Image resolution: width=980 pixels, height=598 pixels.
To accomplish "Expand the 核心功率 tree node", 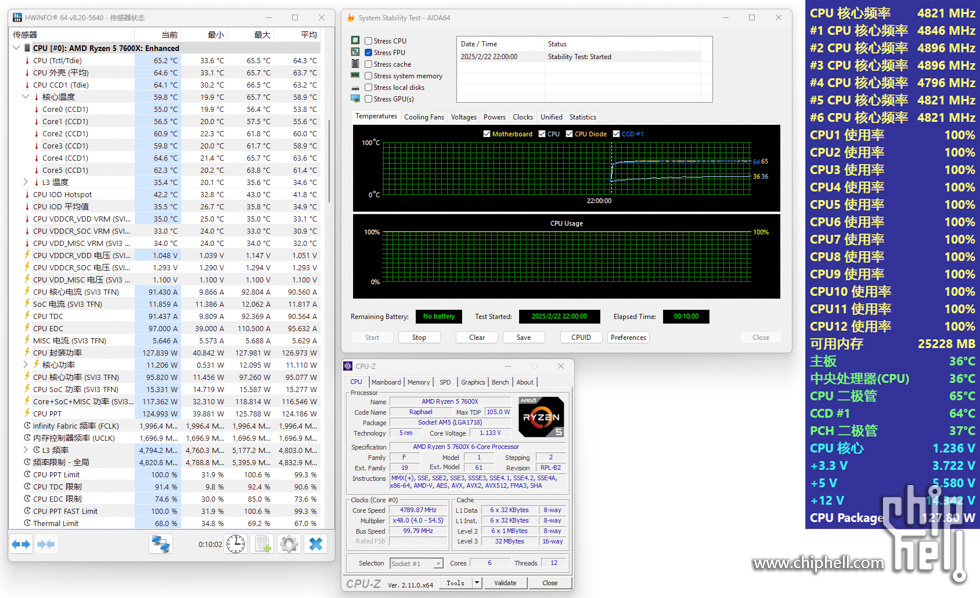I will click(26, 364).
